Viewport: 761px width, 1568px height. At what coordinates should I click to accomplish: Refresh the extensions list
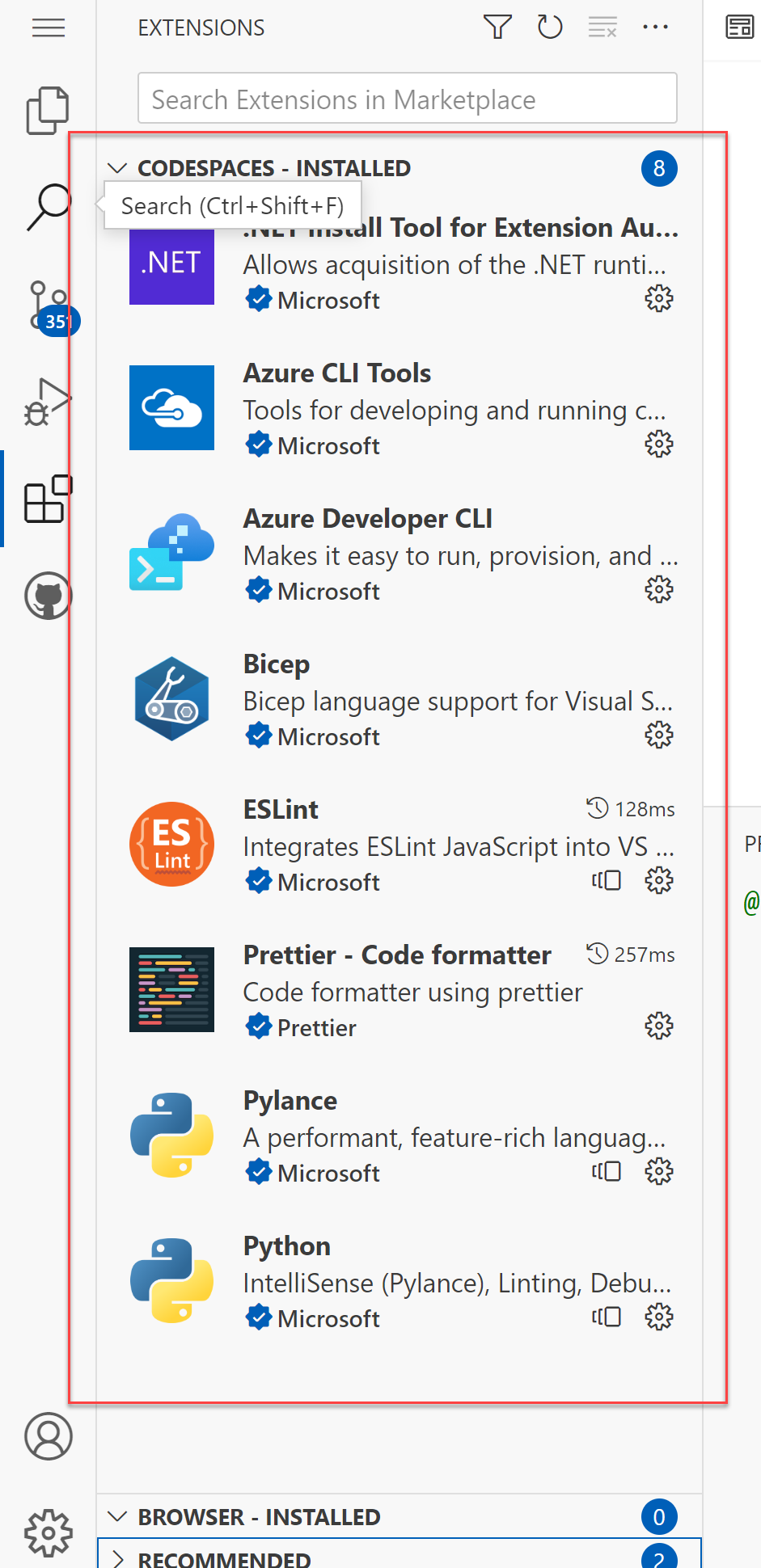[x=549, y=27]
